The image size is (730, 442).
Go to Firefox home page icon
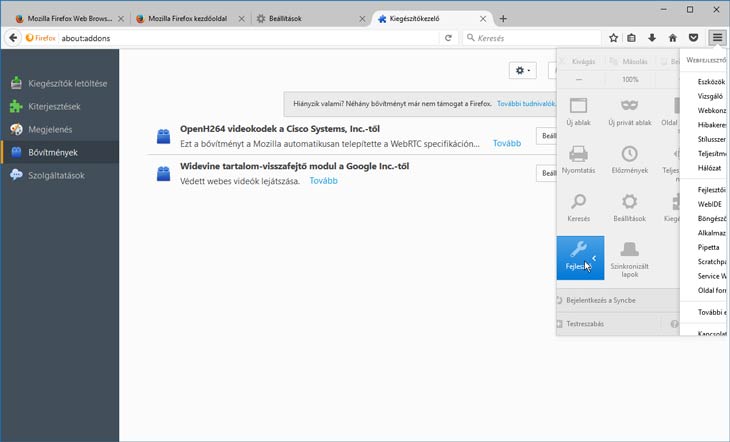[x=673, y=38]
